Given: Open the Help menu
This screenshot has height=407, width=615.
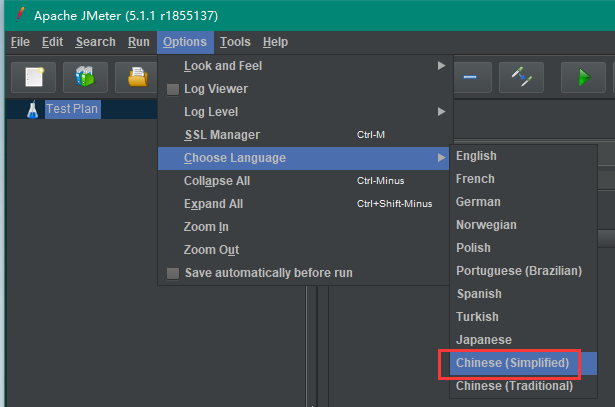Looking at the screenshot, I should click(x=275, y=42).
